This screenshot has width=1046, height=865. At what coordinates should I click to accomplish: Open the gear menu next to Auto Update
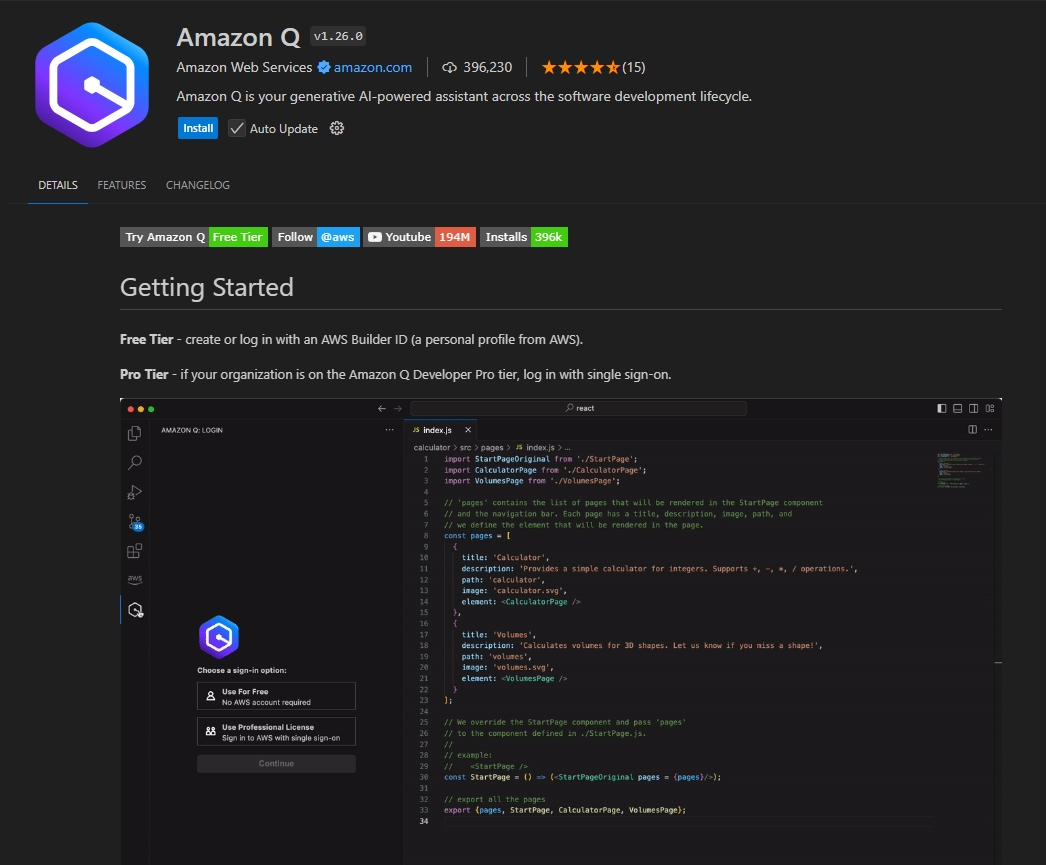pos(337,128)
